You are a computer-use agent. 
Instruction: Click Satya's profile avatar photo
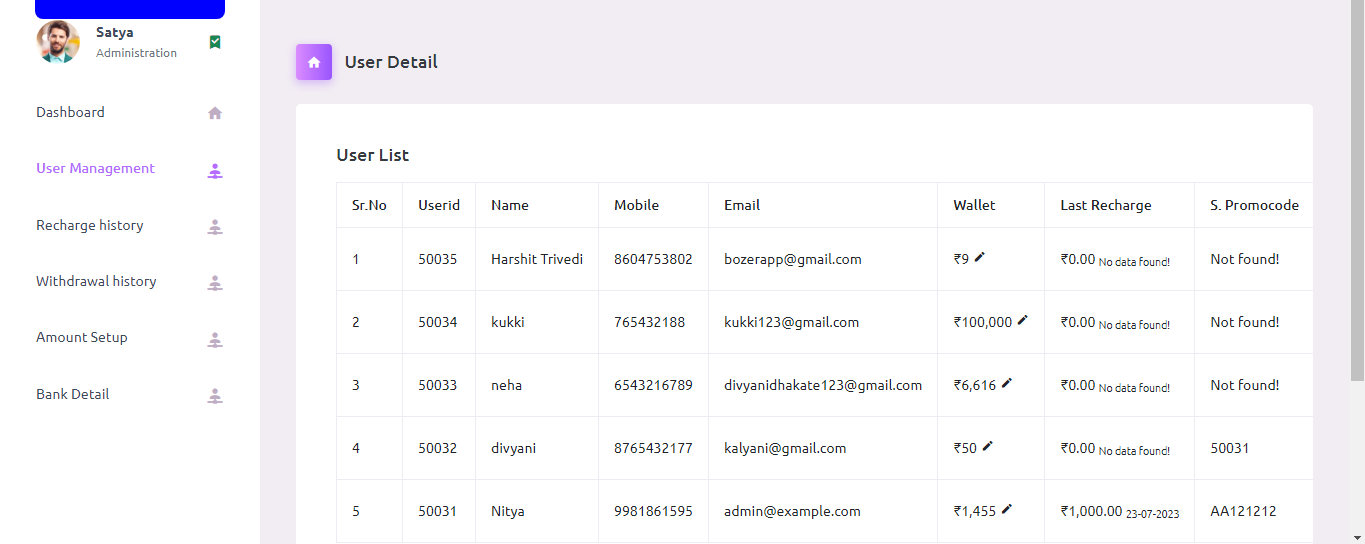58,42
